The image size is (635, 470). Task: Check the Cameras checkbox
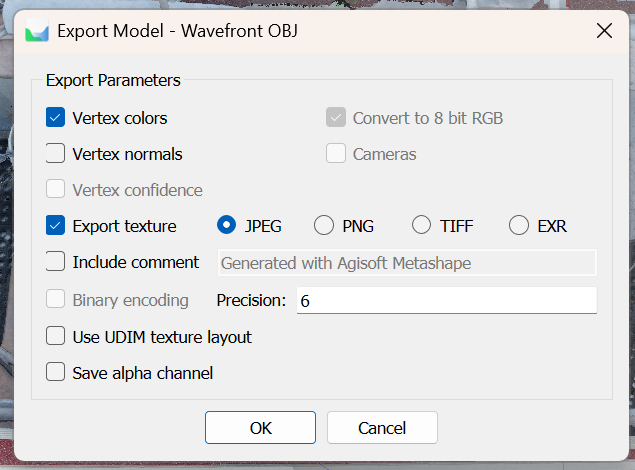click(336, 154)
